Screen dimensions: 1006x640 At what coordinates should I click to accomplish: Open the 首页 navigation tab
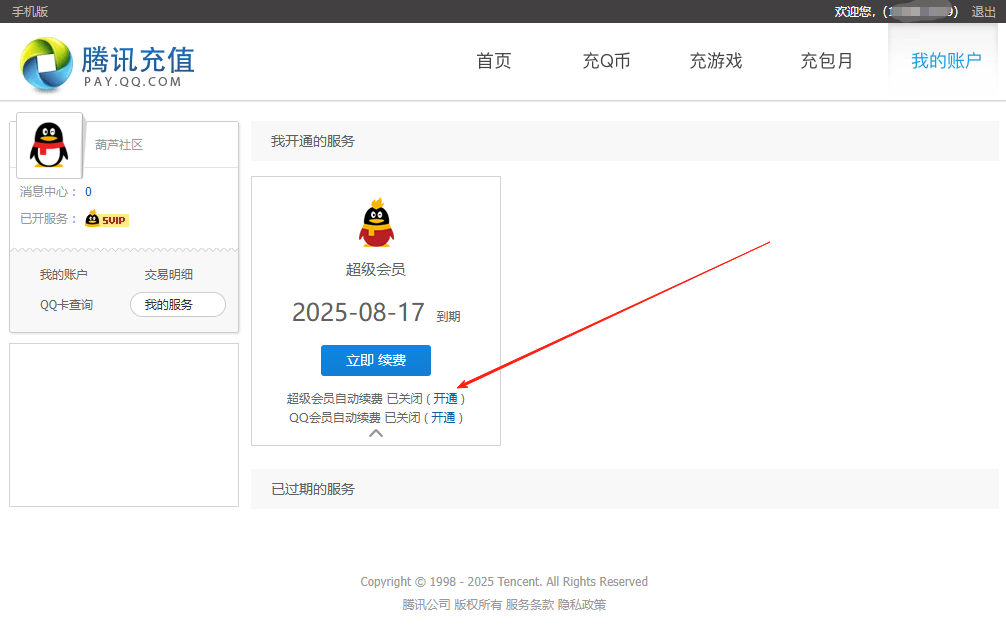[493, 61]
